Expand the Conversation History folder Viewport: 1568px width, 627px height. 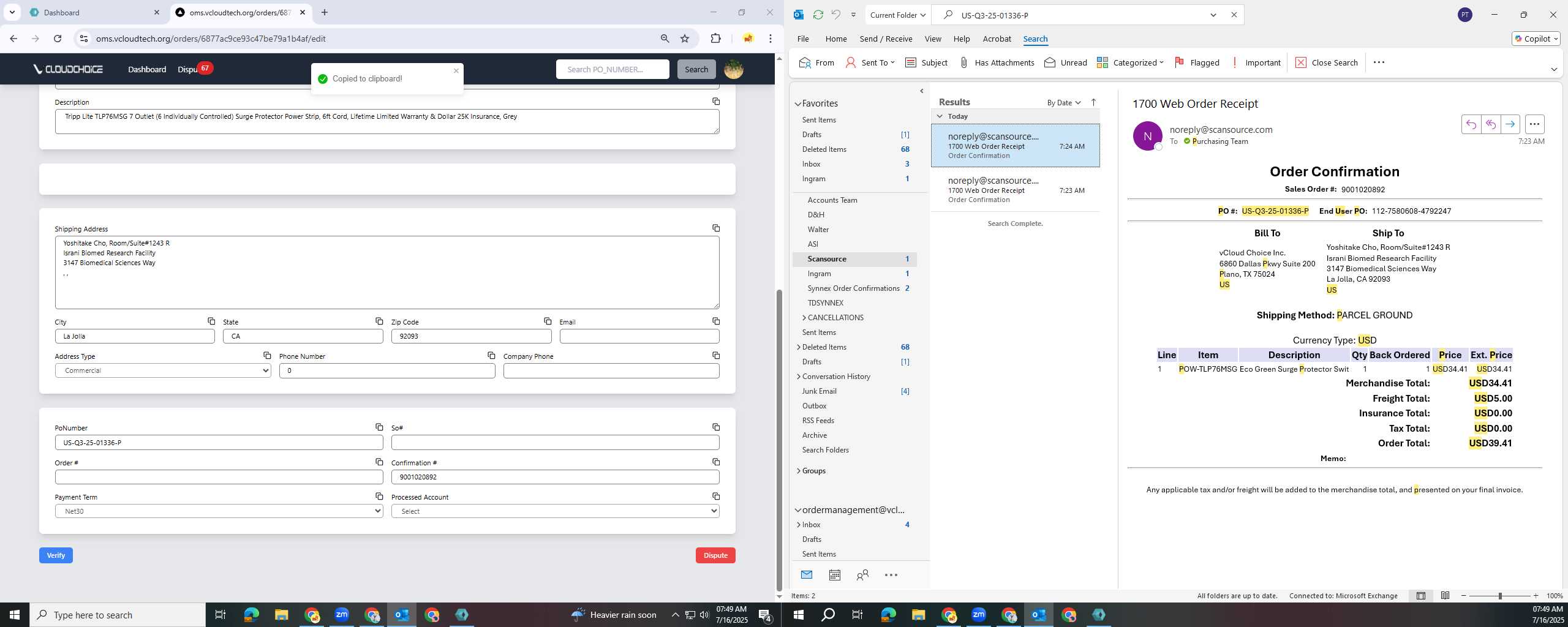pyautogui.click(x=799, y=377)
